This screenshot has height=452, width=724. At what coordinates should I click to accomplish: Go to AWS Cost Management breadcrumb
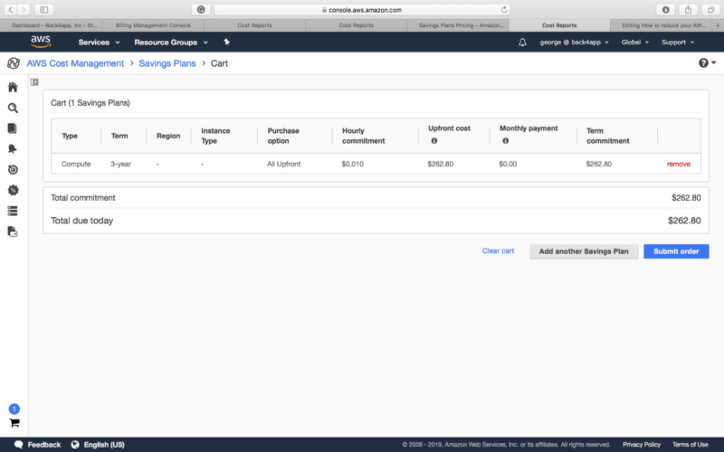click(x=75, y=63)
